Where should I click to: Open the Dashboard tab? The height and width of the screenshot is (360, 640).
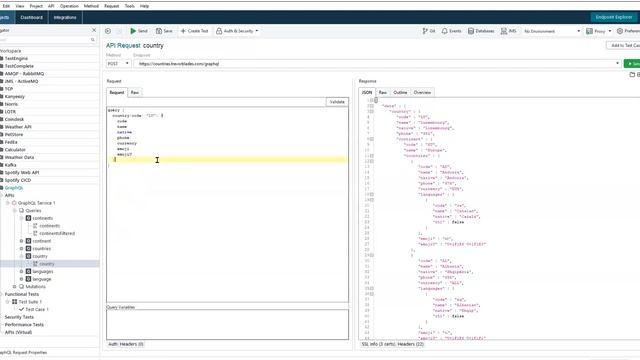coord(31,17)
